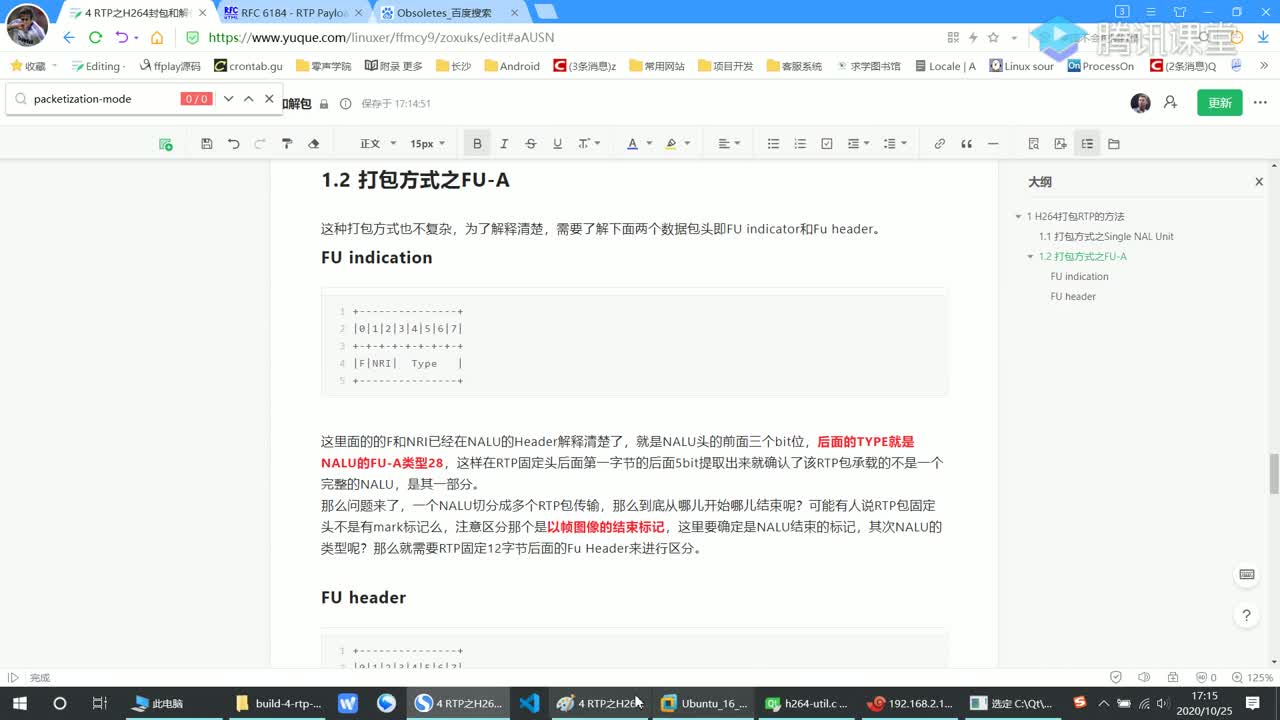The image size is (1280, 720).
Task: Insert a numbered list
Action: 800,144
